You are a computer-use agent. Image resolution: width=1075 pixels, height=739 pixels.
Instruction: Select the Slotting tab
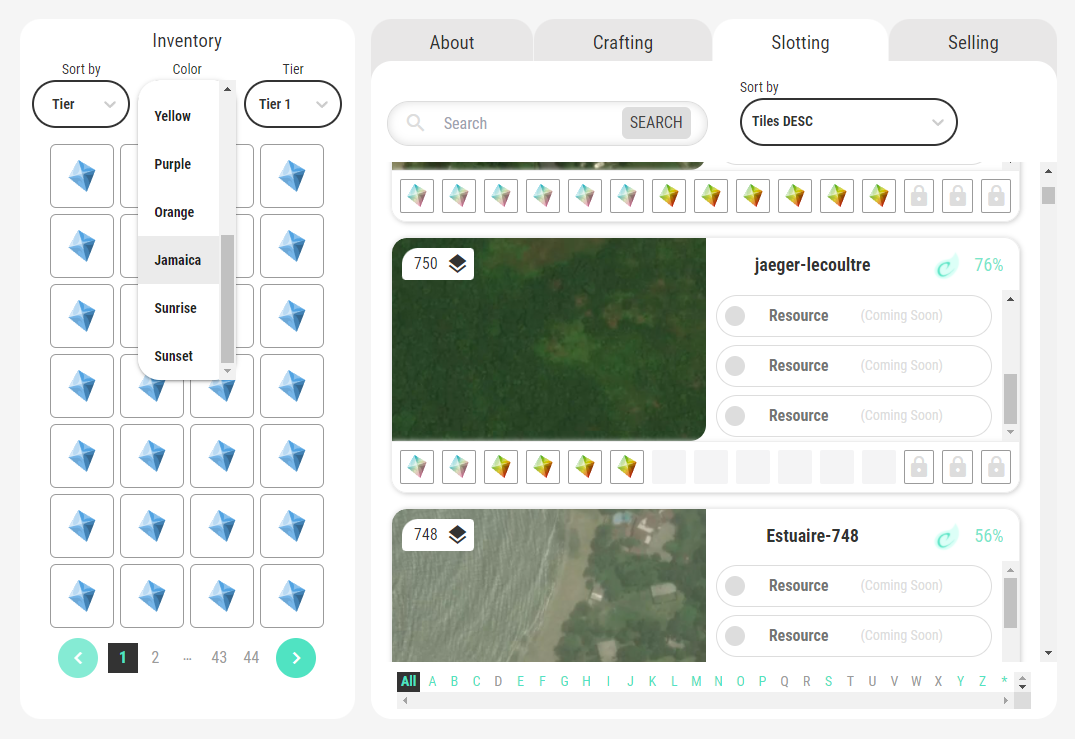[x=800, y=42]
